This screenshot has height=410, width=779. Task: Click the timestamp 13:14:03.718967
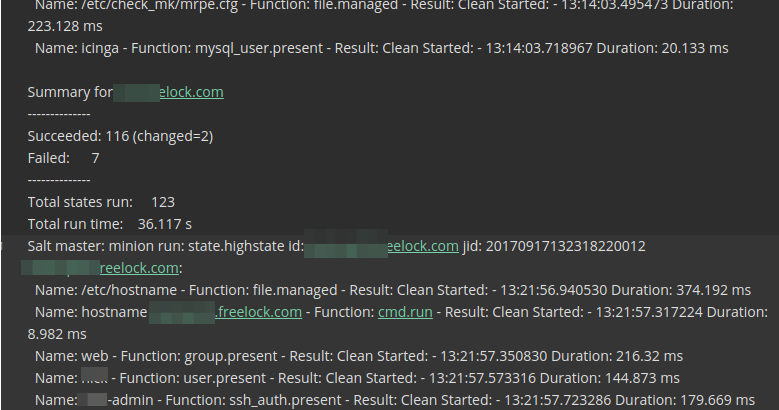[539, 49]
